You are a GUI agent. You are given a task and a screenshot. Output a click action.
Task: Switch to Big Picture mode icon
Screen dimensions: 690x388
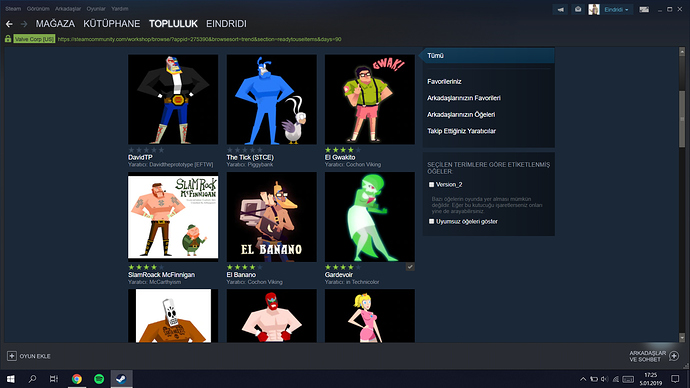[x=644, y=10]
